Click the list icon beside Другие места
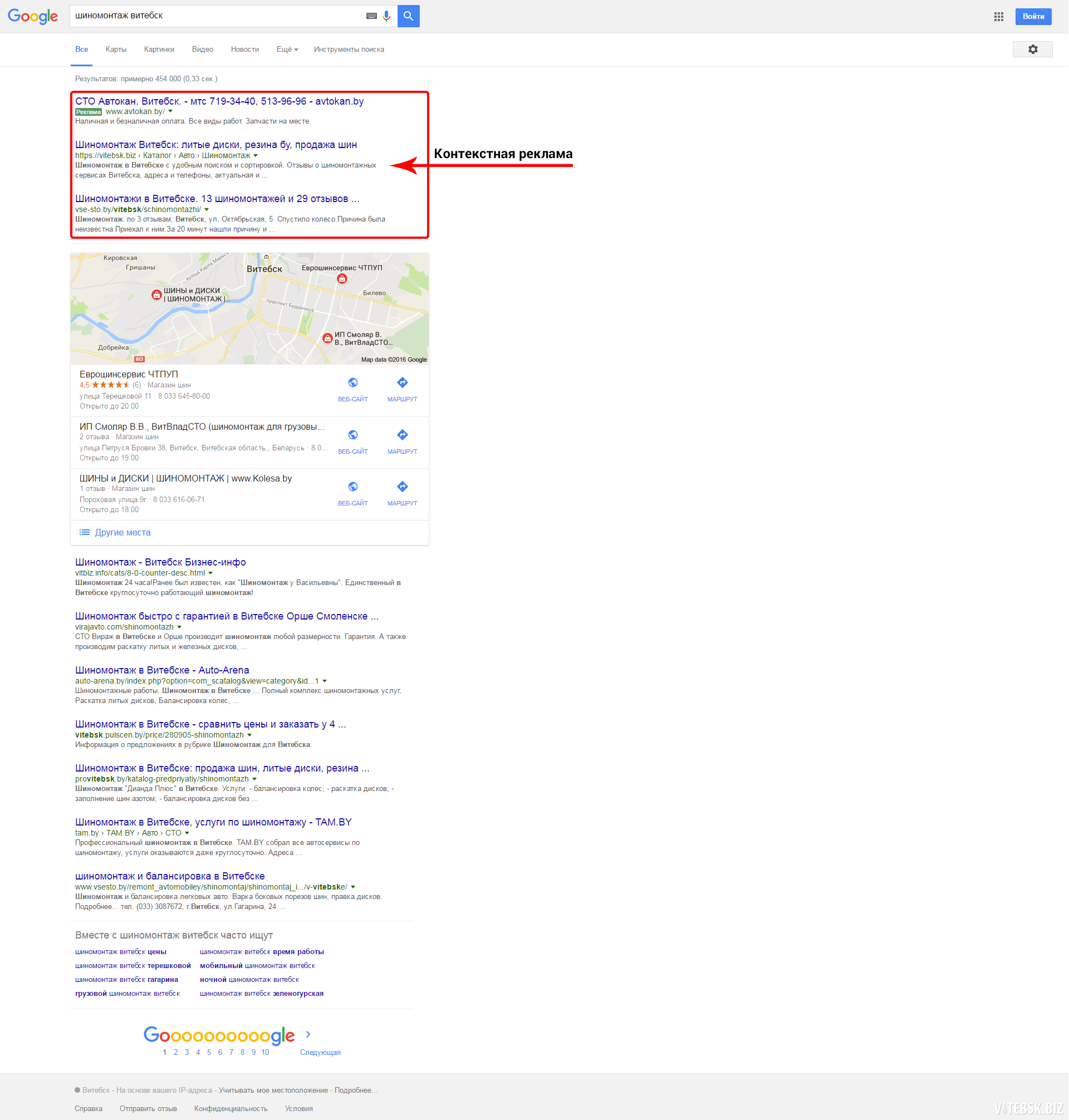Viewport: 1069px width, 1120px height. 84,533
